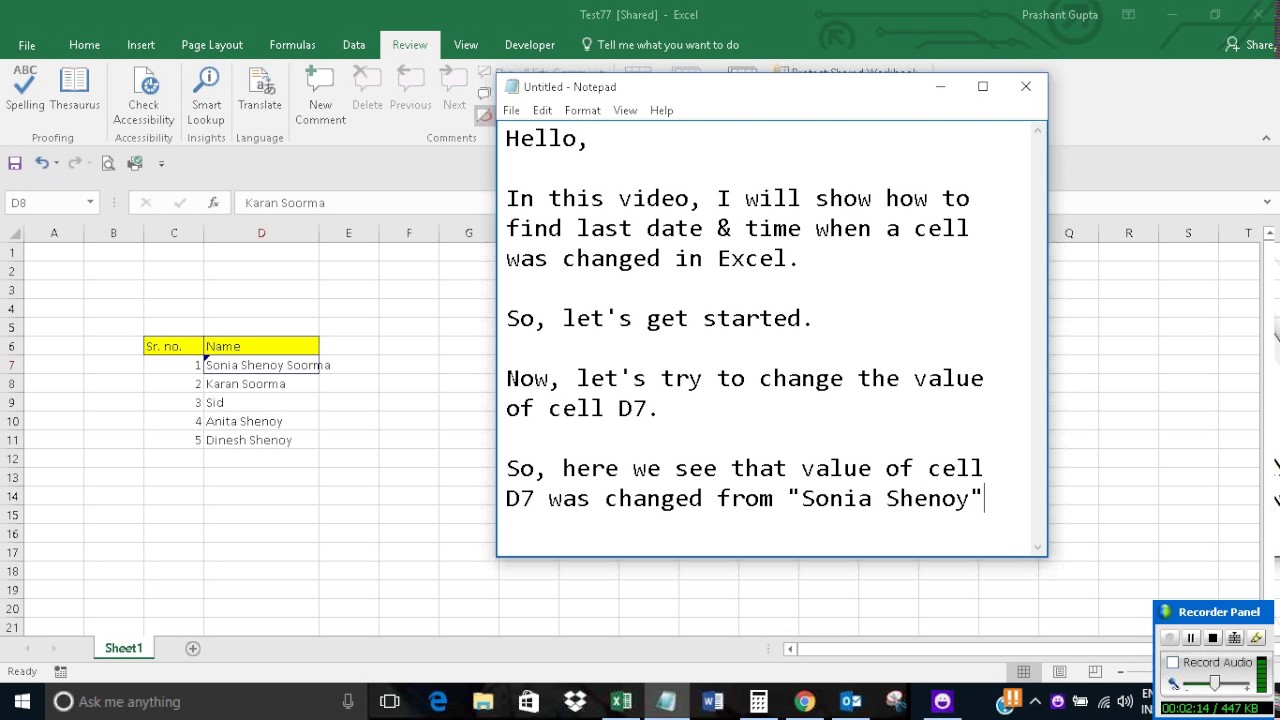Viewport: 1280px width, 720px height.
Task: Open the Notepad Help menu
Action: pyautogui.click(x=661, y=110)
